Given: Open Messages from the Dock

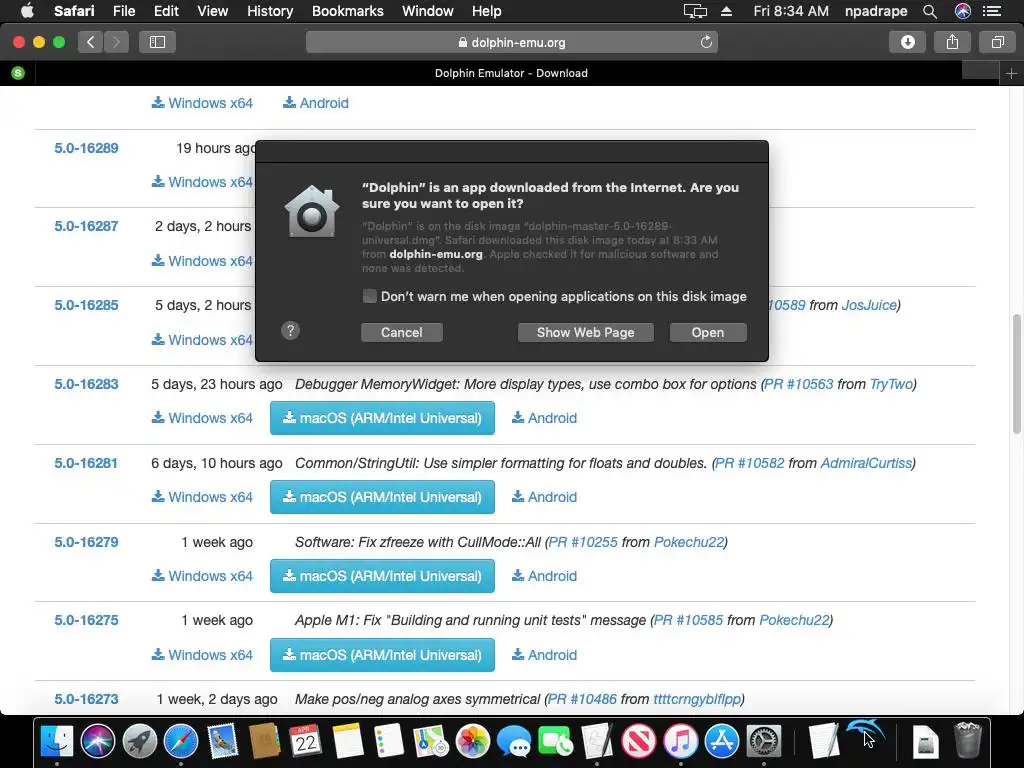Looking at the screenshot, I should [514, 741].
